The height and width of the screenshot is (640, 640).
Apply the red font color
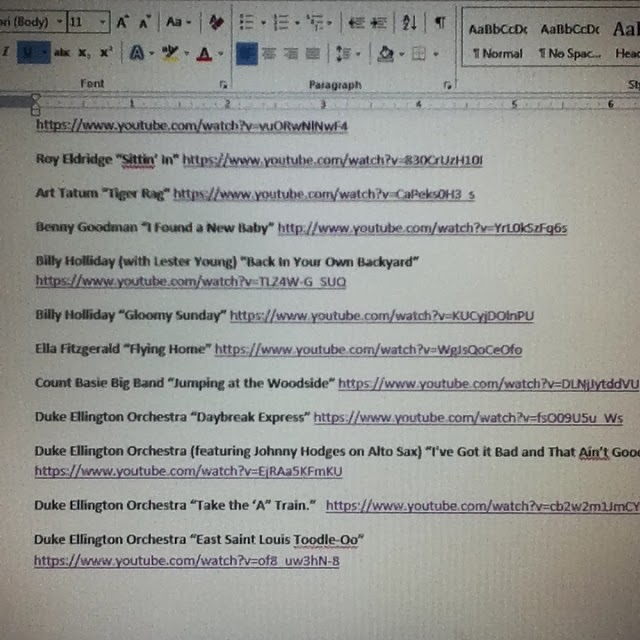pyautogui.click(x=204, y=54)
